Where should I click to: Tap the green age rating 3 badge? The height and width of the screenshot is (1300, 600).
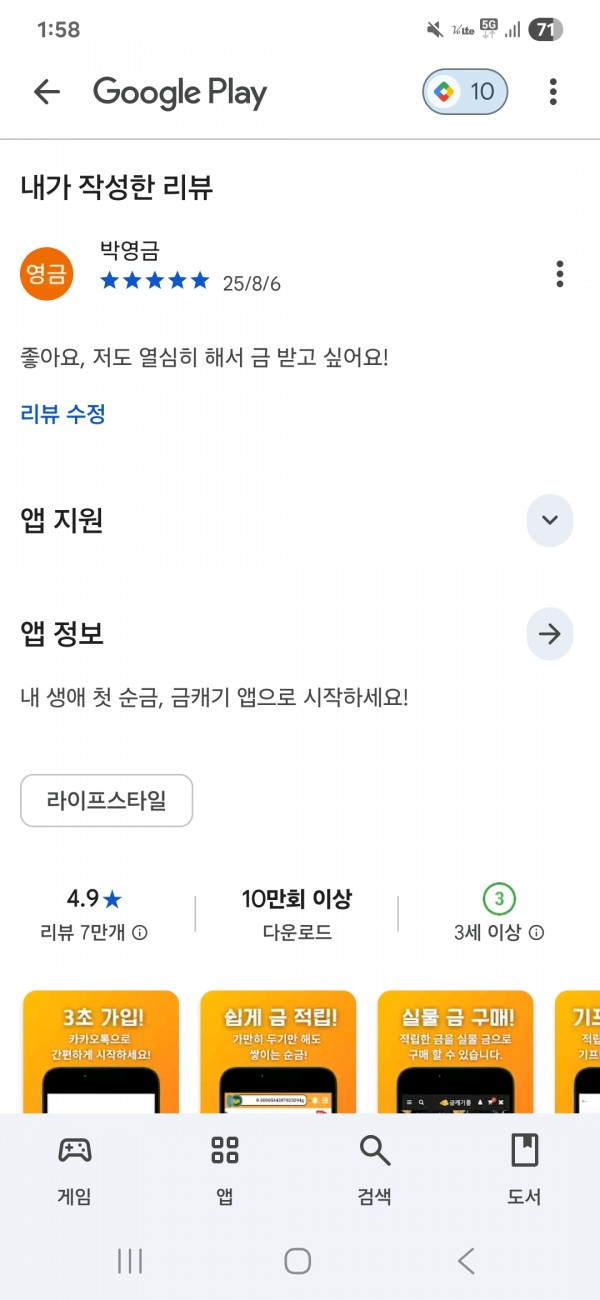point(499,899)
